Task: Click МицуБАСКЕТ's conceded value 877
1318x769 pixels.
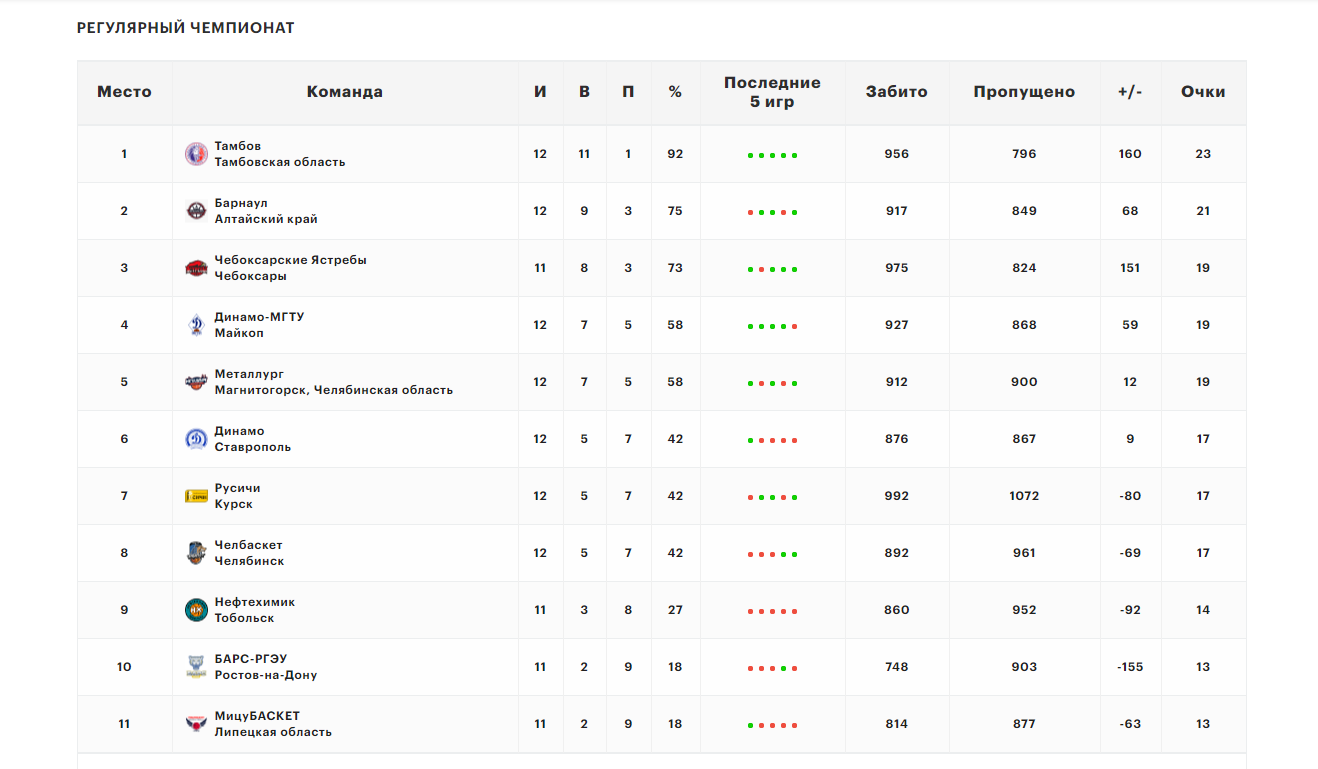Action: click(1024, 724)
